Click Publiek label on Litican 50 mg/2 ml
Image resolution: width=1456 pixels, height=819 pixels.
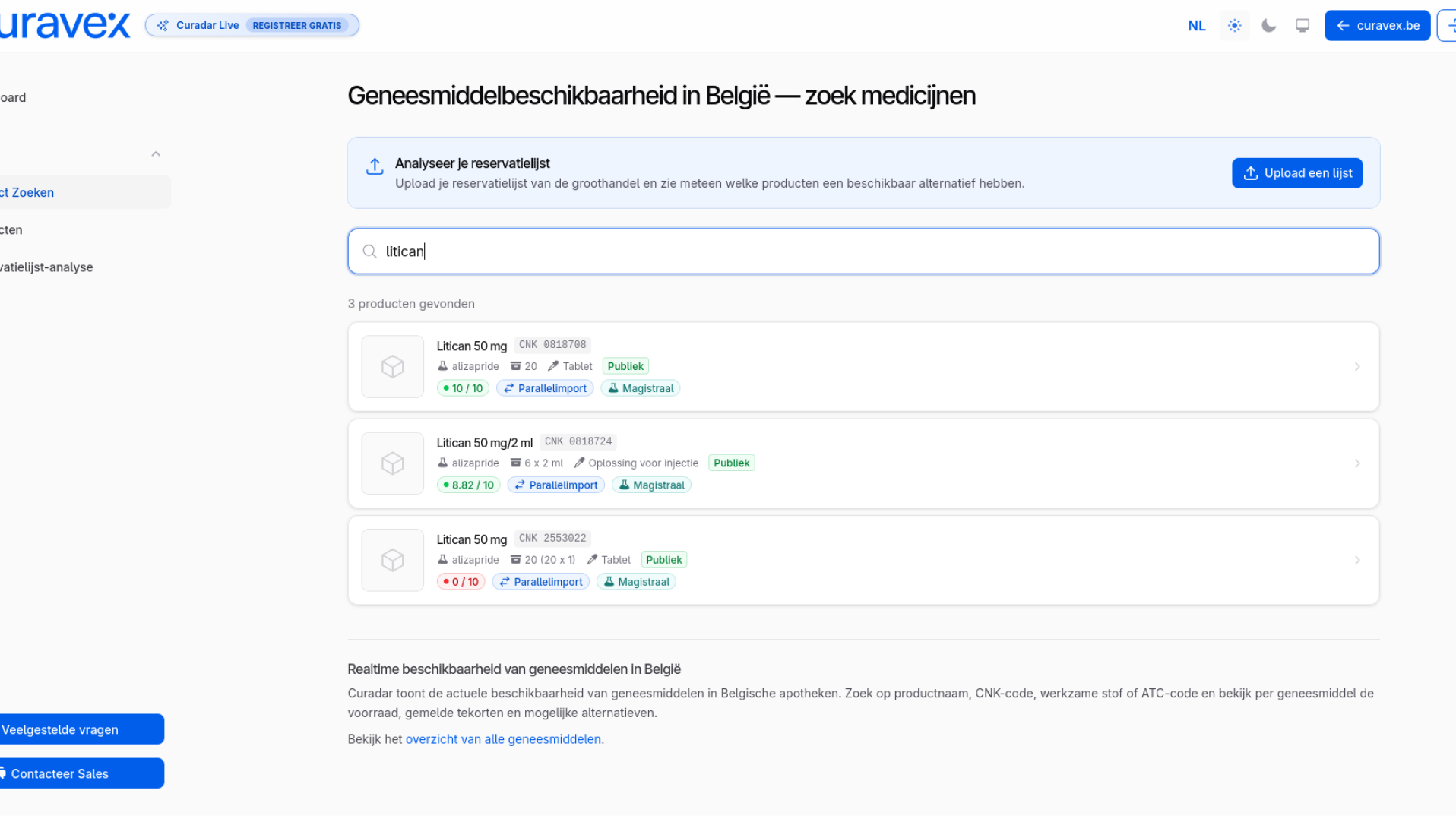tap(731, 463)
